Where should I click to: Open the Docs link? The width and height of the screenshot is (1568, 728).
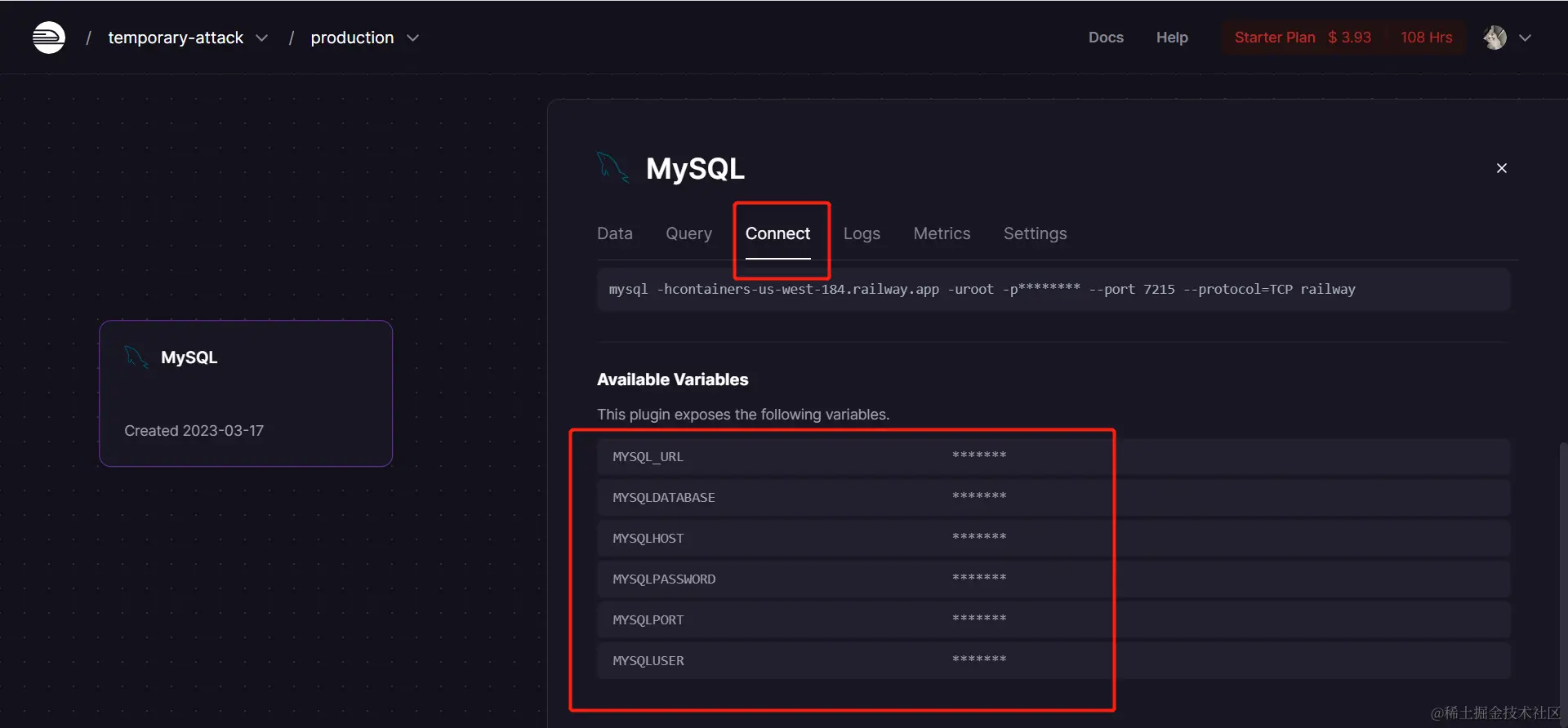[1106, 38]
